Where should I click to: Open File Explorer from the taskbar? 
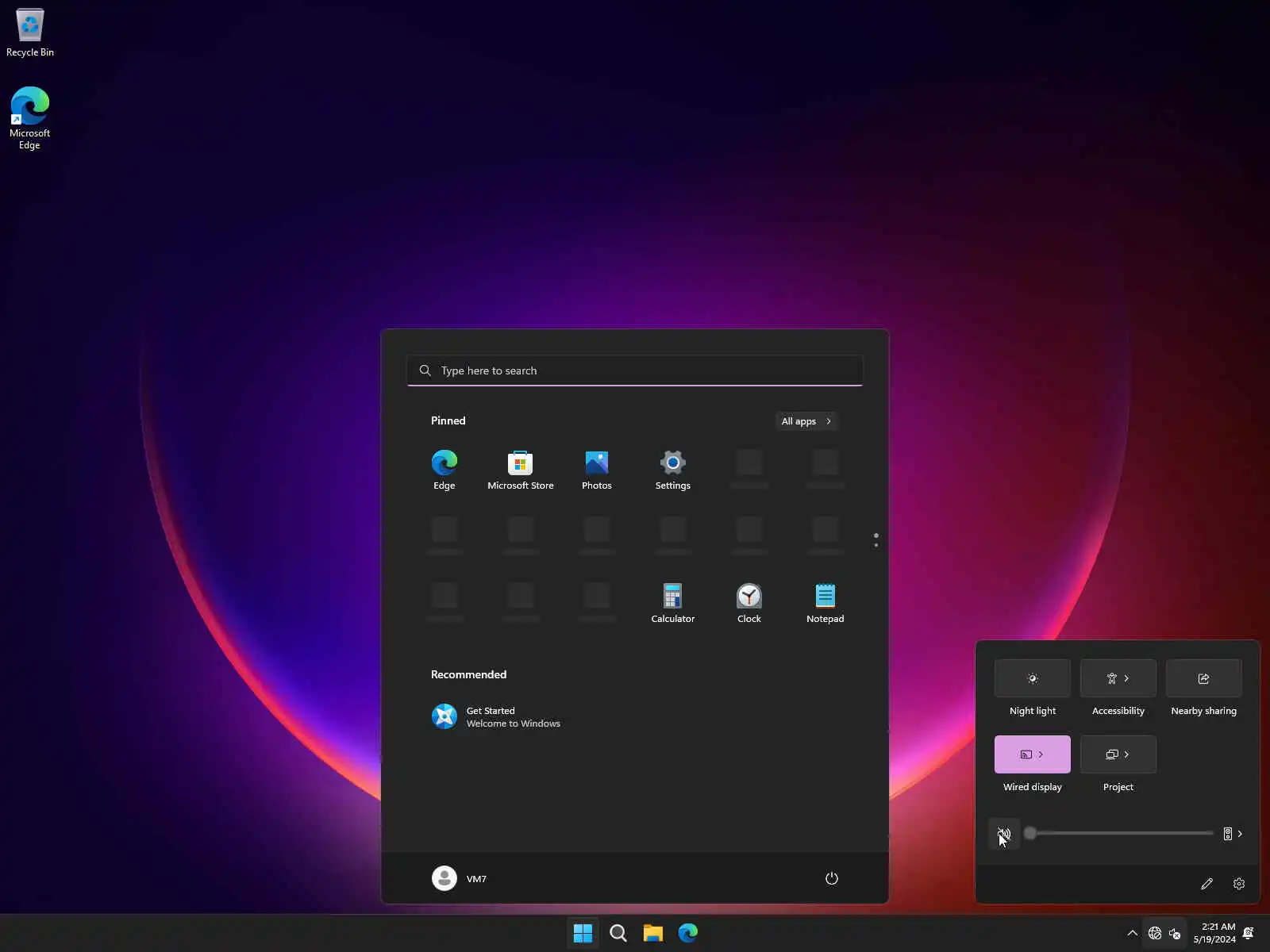click(653, 933)
